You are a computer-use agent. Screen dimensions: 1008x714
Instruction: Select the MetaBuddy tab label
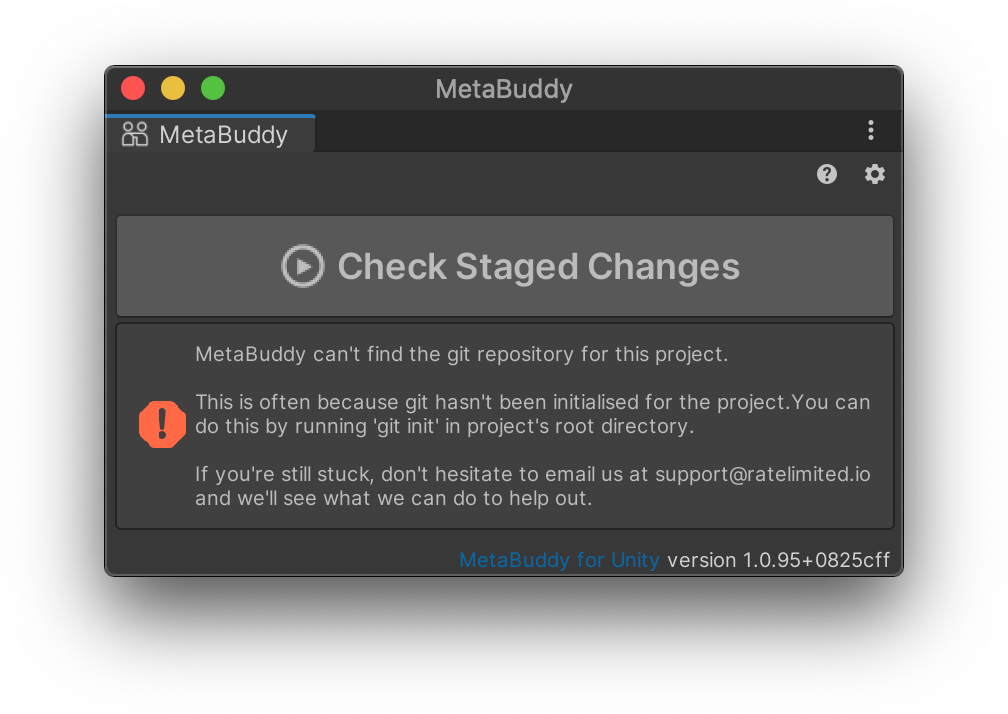coord(223,135)
